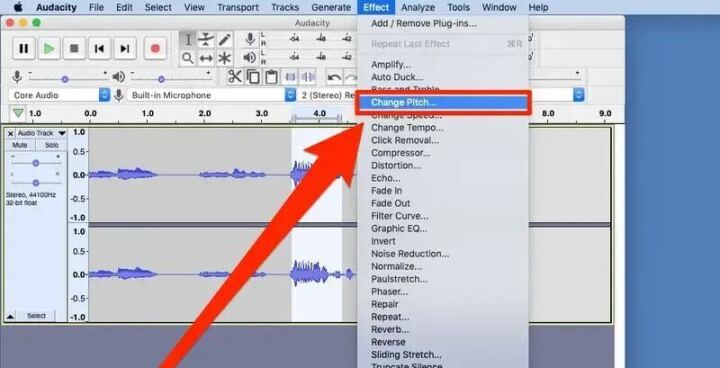Stop playback with the Stop button
The image size is (720, 368).
tap(74, 49)
